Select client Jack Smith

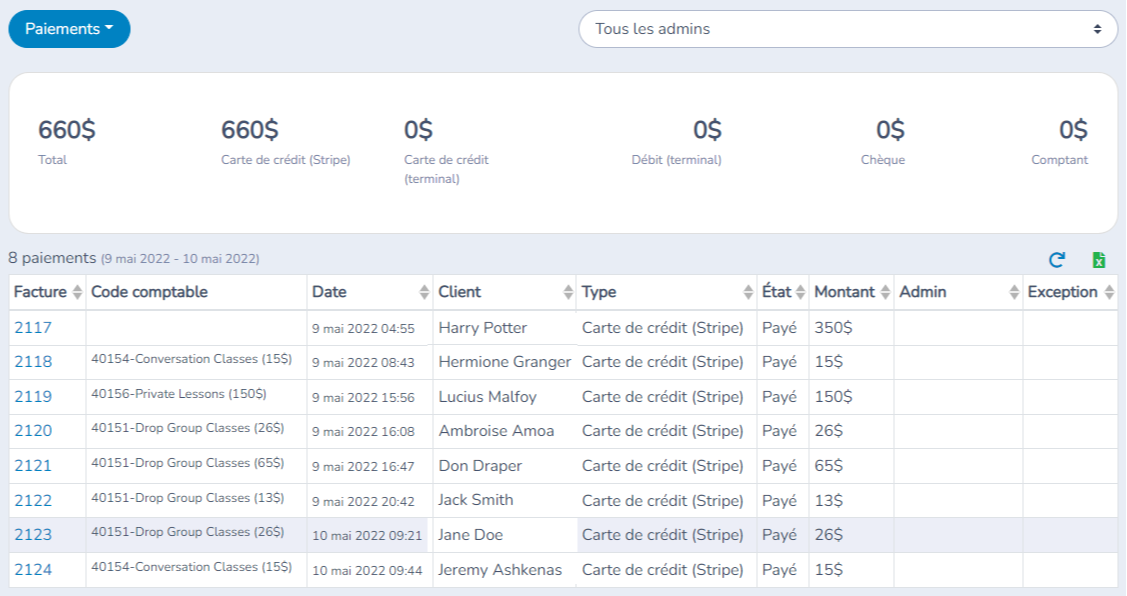[x=476, y=500]
